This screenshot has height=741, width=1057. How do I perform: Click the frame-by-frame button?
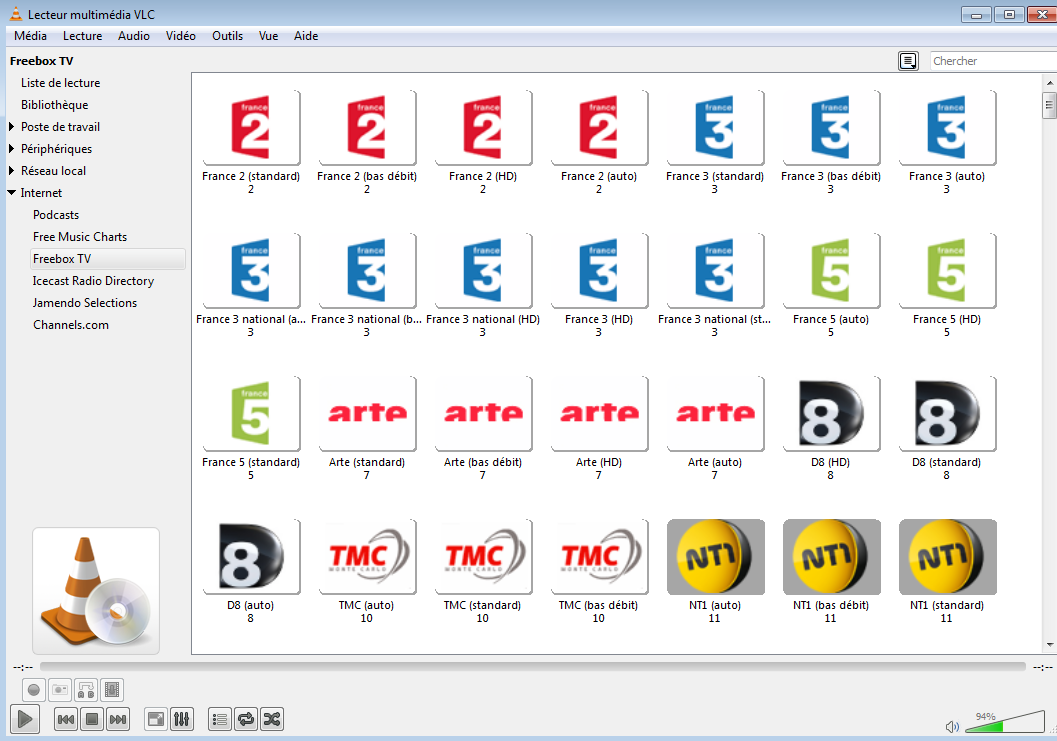[x=112, y=690]
